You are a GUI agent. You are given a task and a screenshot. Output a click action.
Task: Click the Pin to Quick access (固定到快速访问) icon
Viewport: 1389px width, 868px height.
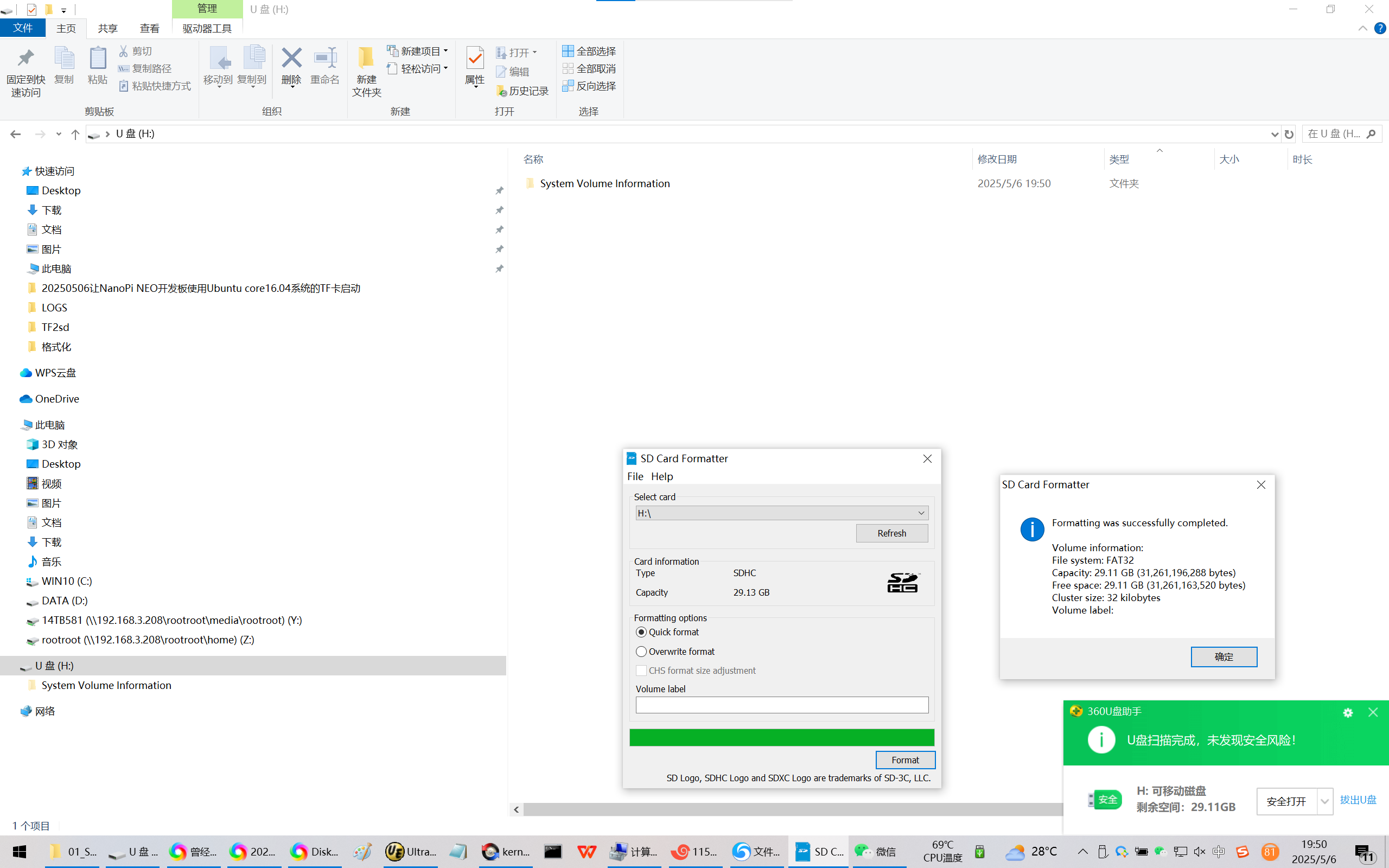tap(26, 59)
